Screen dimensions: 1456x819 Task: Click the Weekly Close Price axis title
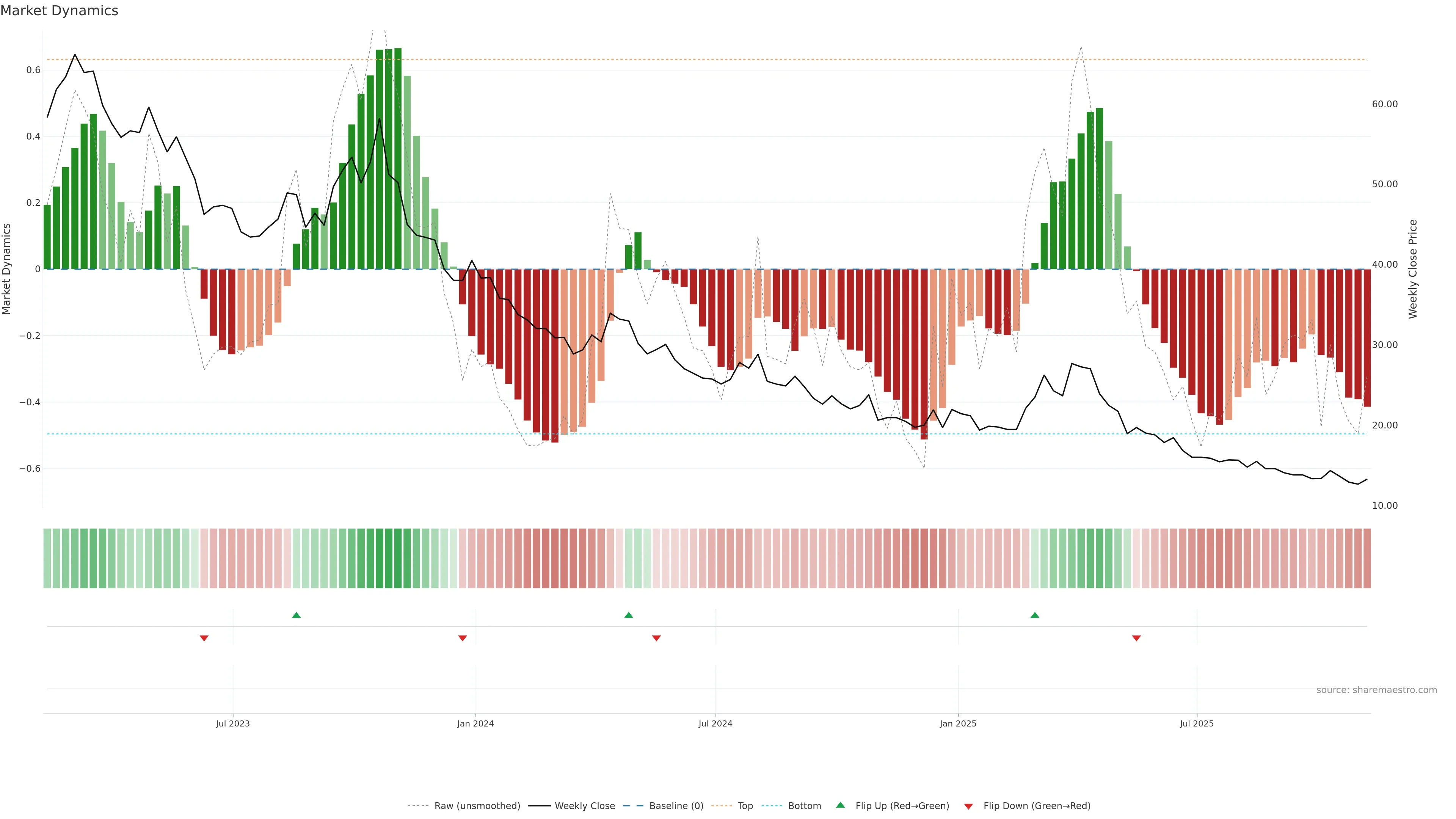pyautogui.click(x=1412, y=269)
